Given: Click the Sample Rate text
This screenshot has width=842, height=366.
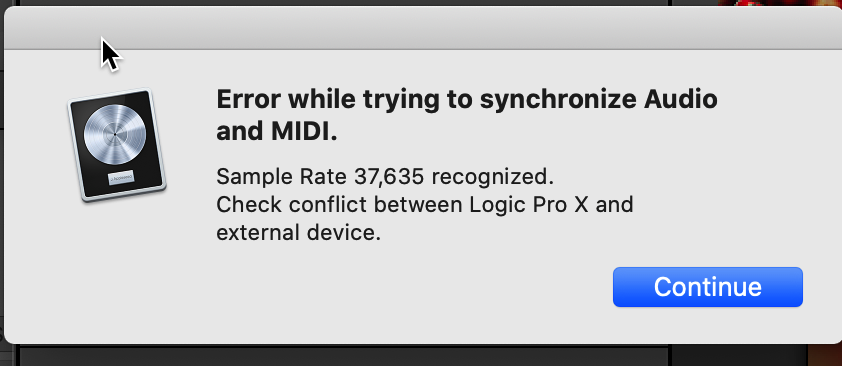Looking at the screenshot, I should click(x=282, y=176).
